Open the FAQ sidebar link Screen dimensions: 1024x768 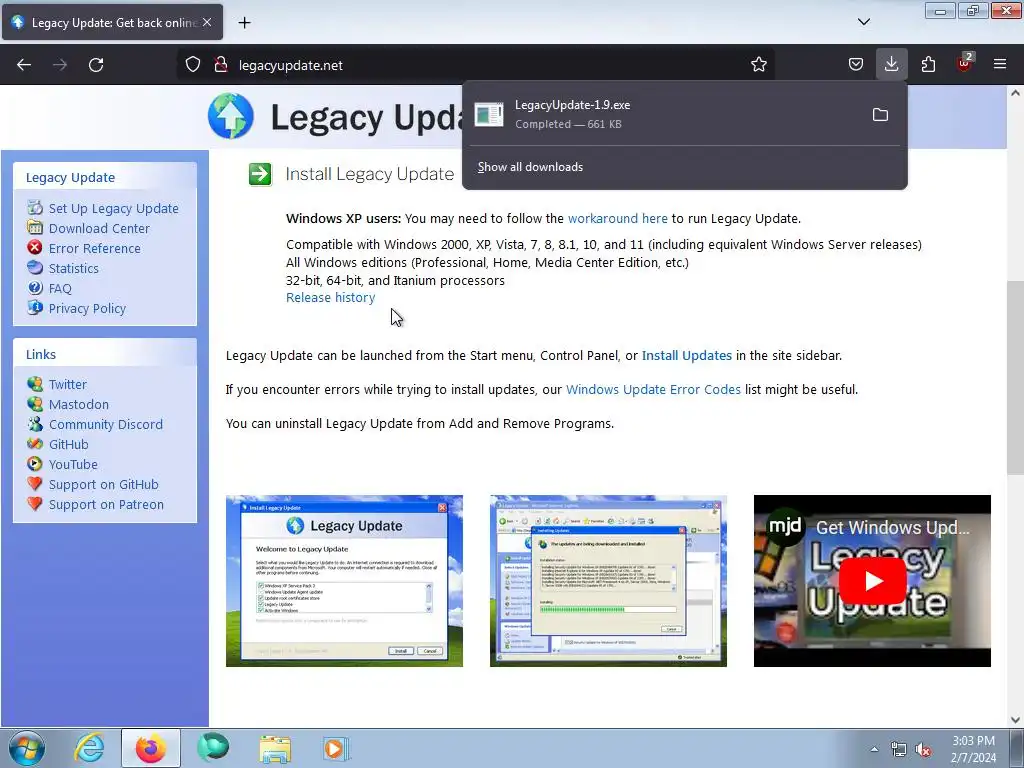pos(60,289)
